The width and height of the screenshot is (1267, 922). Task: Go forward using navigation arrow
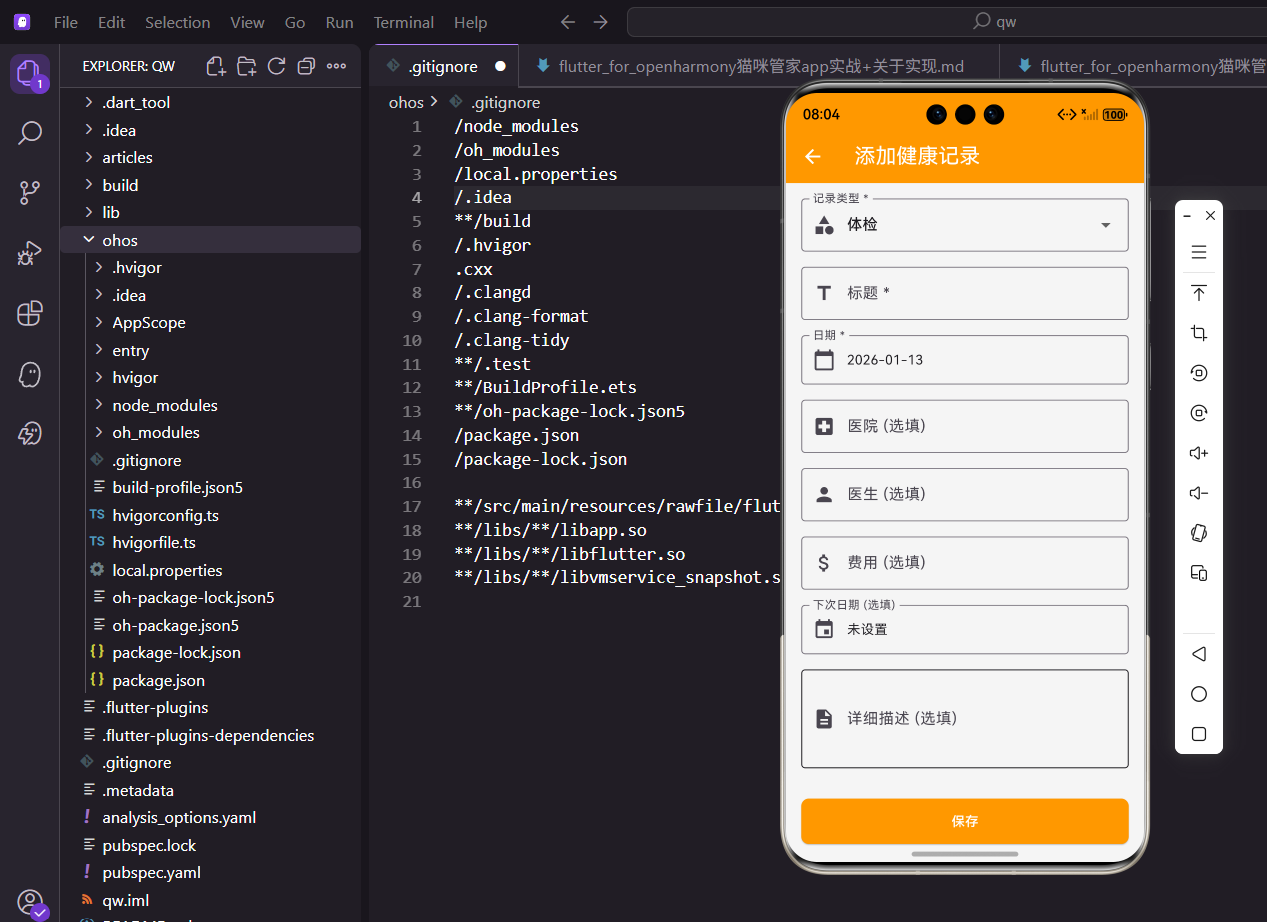600,22
